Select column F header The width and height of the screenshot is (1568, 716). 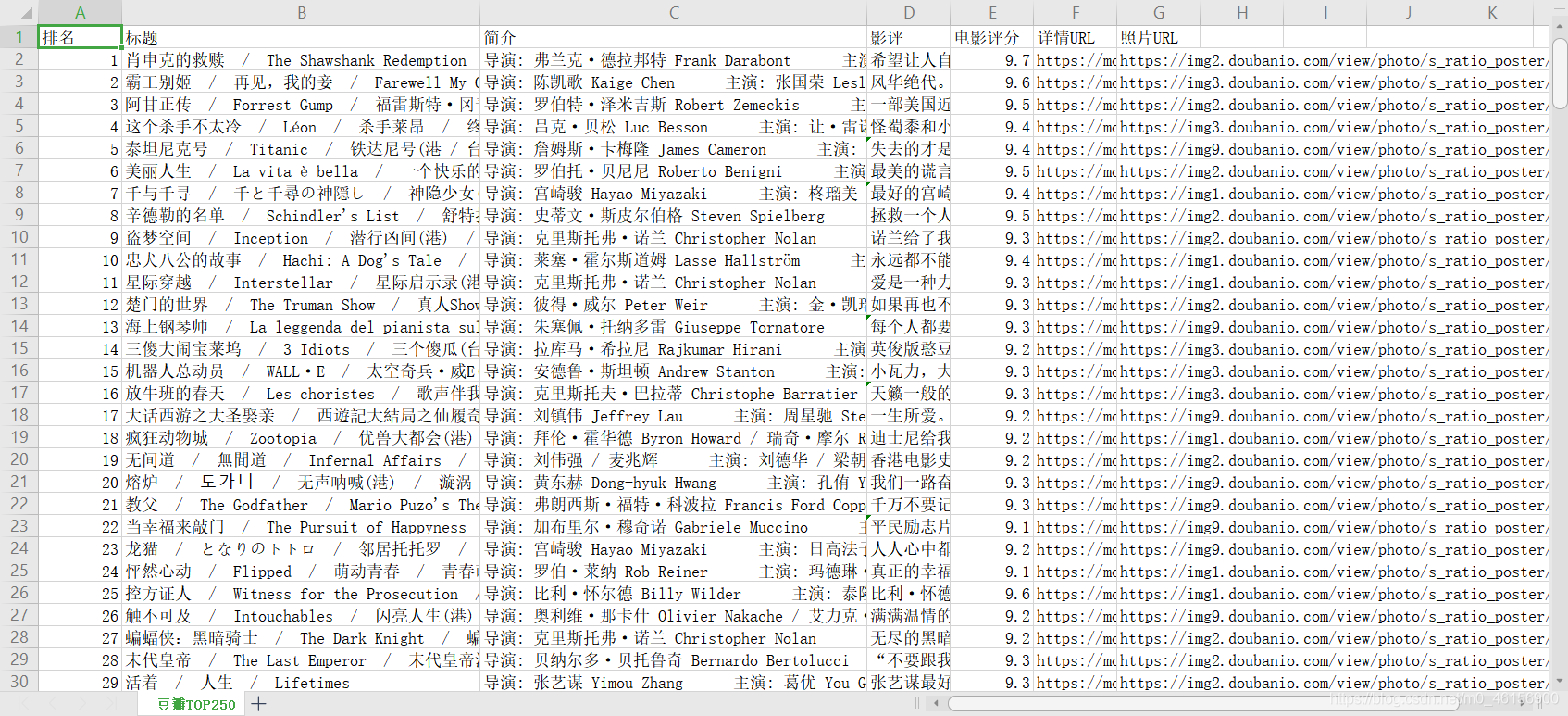click(x=1076, y=13)
